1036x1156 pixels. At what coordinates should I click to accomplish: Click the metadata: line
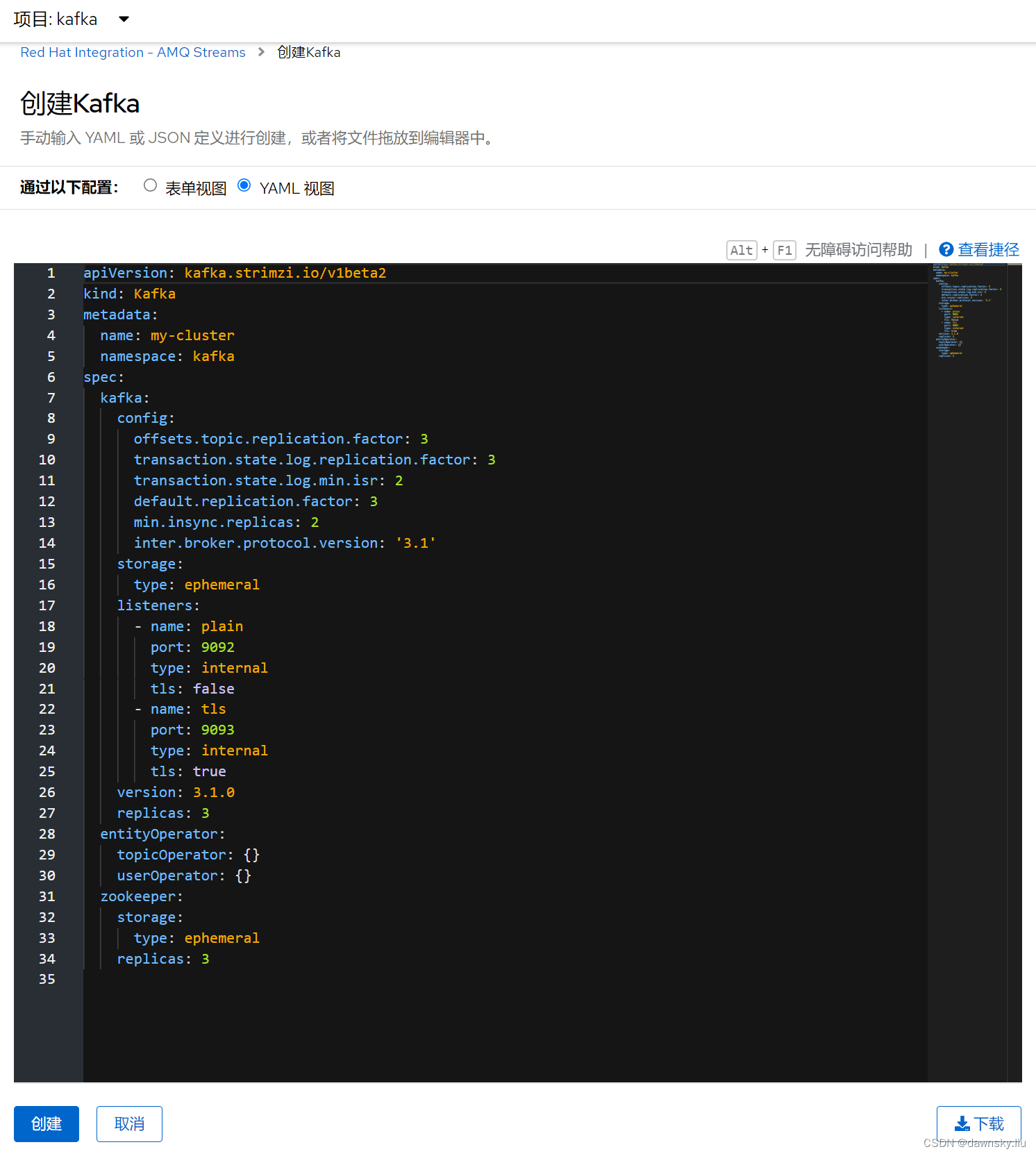(121, 315)
